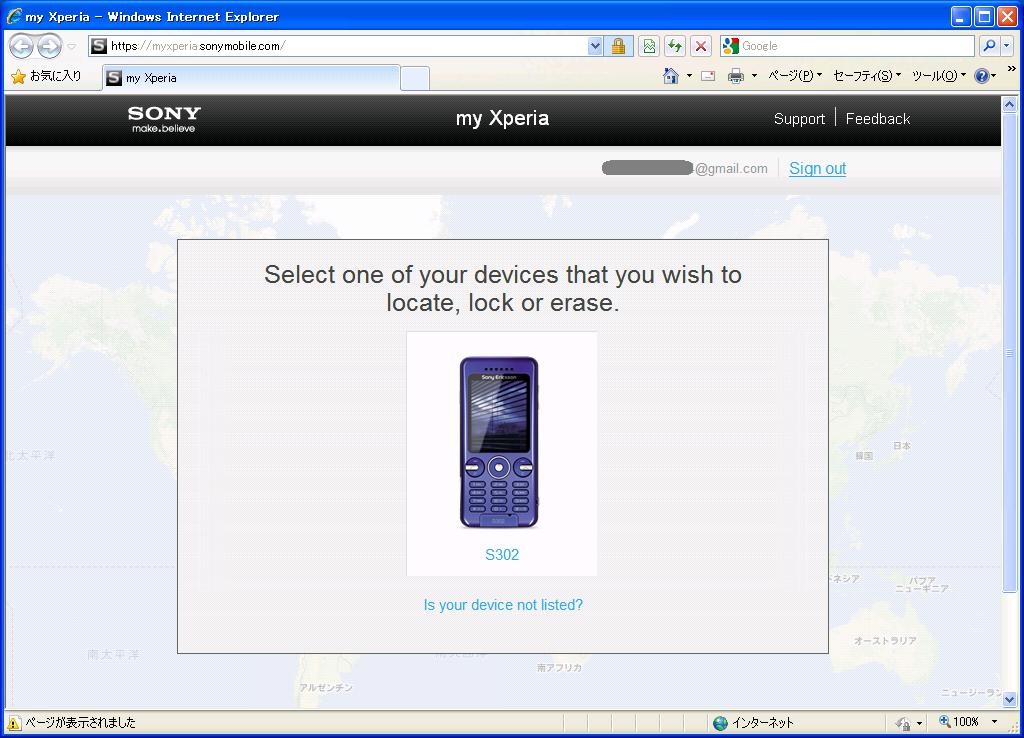Click the scrollbar down arrow
Image resolution: width=1024 pixels, height=738 pixels.
1009,699
